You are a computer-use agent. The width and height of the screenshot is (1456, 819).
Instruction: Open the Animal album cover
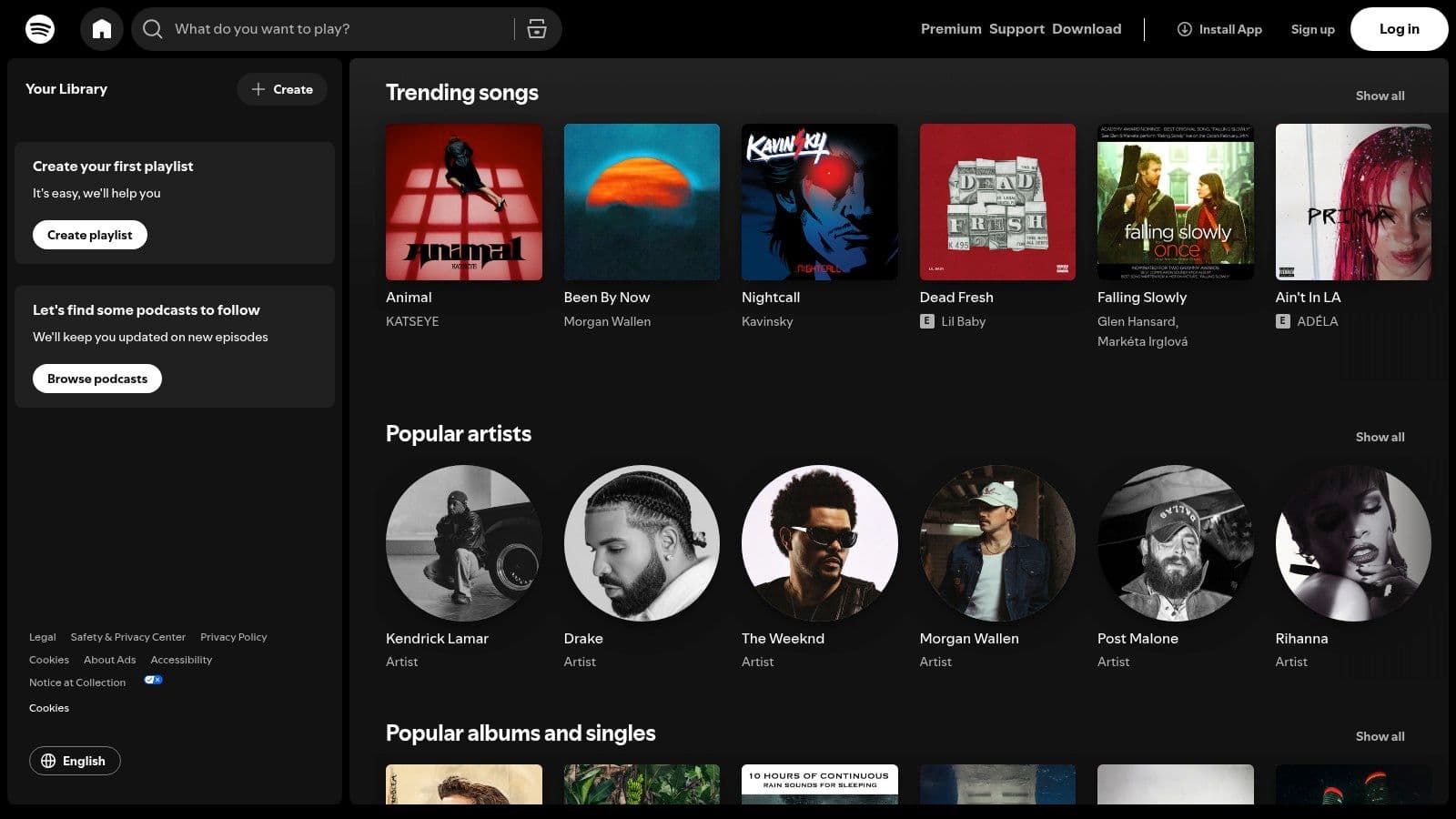tap(464, 202)
